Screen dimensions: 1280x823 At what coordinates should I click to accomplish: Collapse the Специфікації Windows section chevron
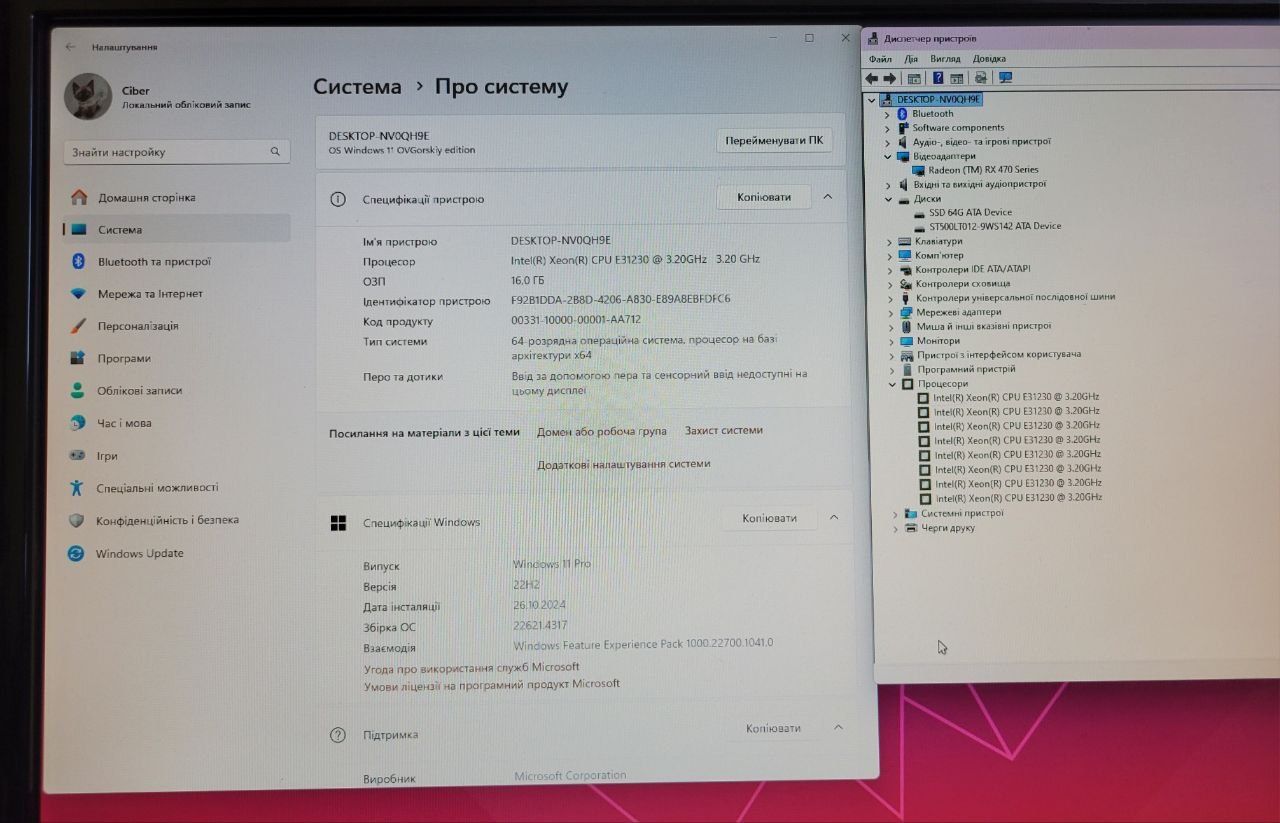click(x=834, y=518)
